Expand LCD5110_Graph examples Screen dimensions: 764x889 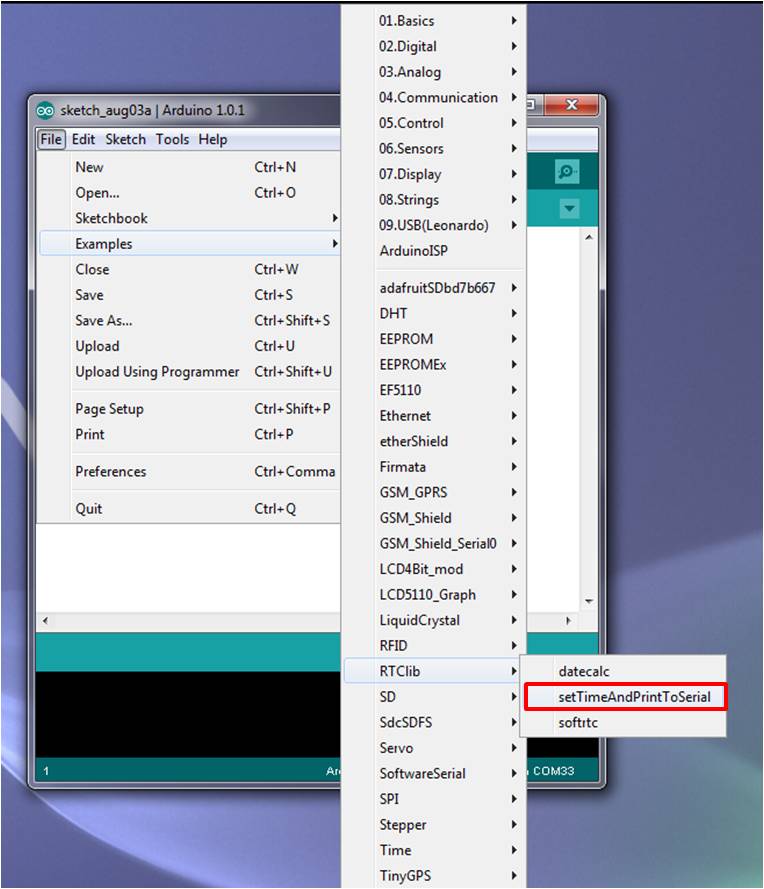(434, 595)
